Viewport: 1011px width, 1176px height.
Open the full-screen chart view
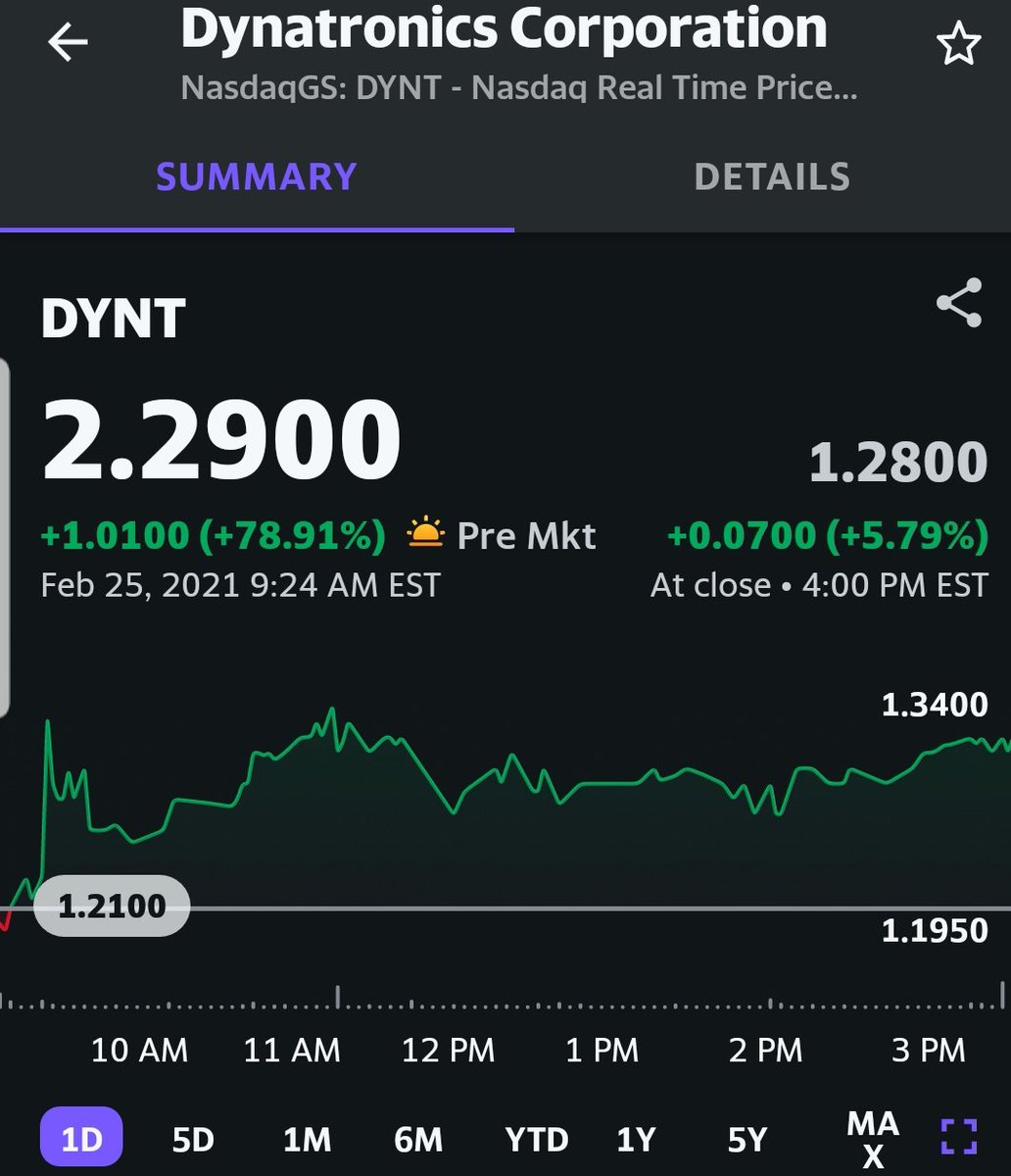pos(959,1138)
